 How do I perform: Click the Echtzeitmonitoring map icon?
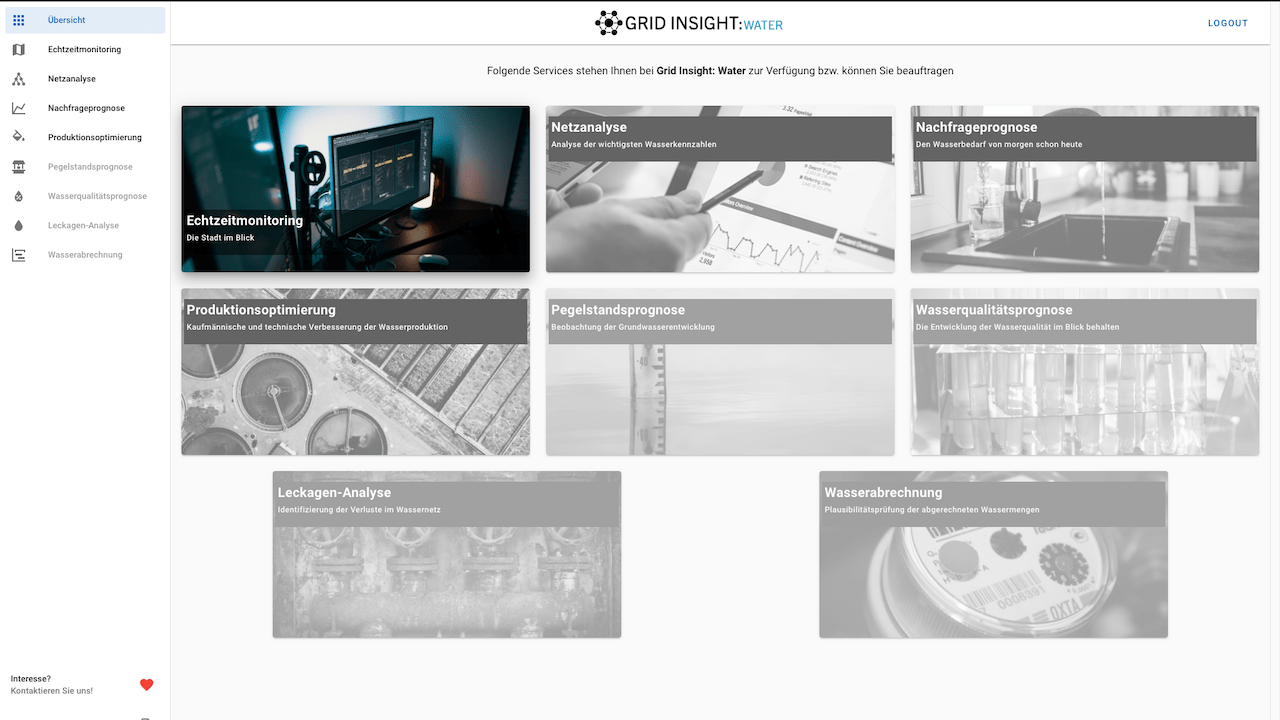(x=18, y=50)
